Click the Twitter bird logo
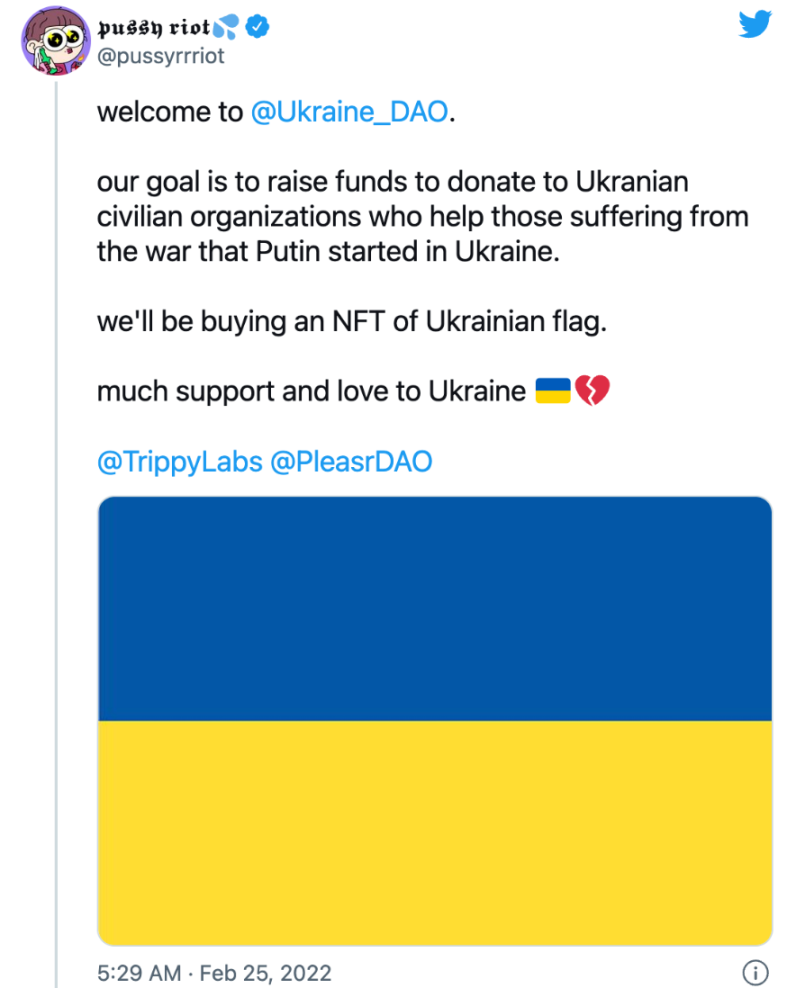The width and height of the screenshot is (787, 988). 755,24
